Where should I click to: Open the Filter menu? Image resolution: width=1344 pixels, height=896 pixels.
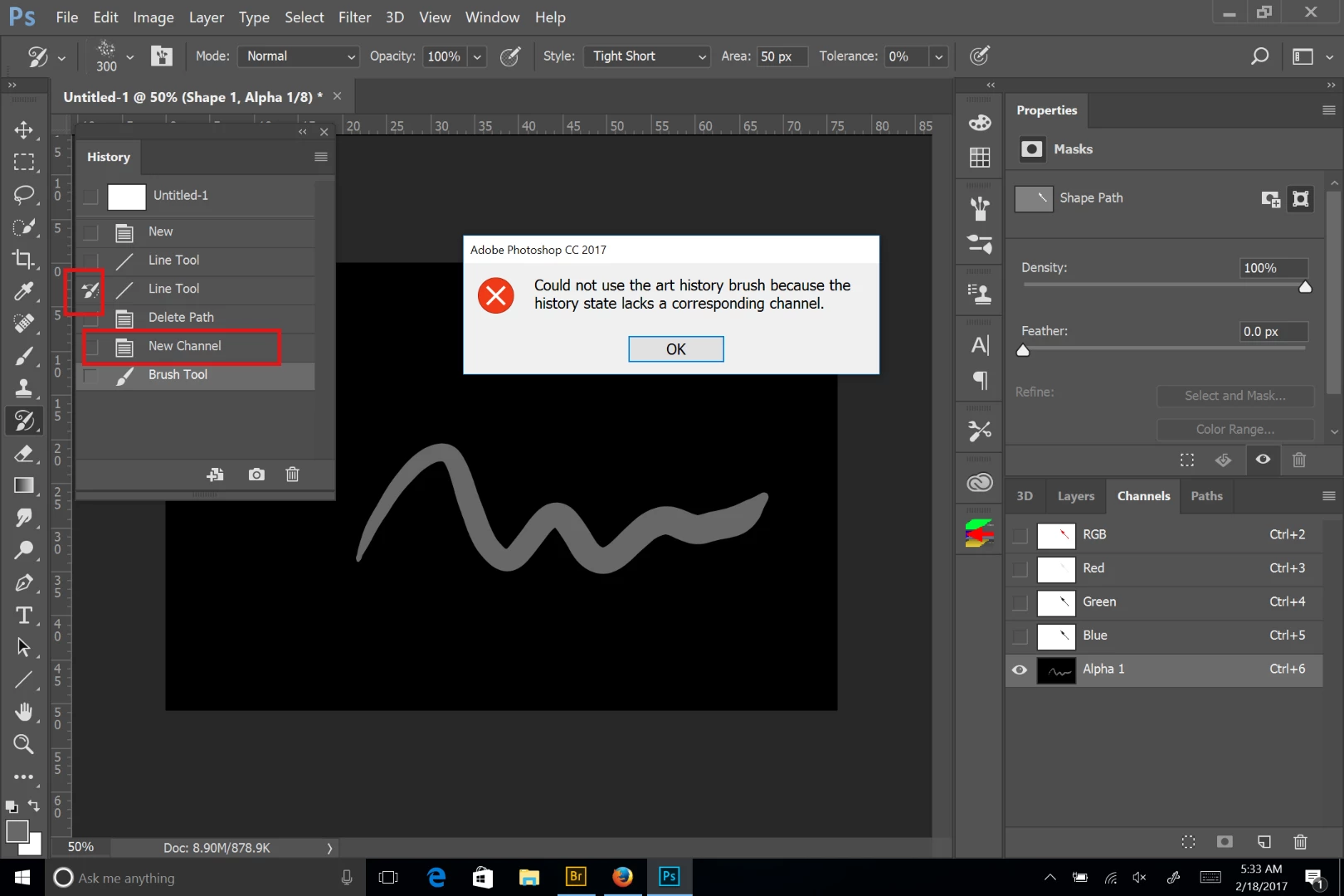[x=354, y=17]
